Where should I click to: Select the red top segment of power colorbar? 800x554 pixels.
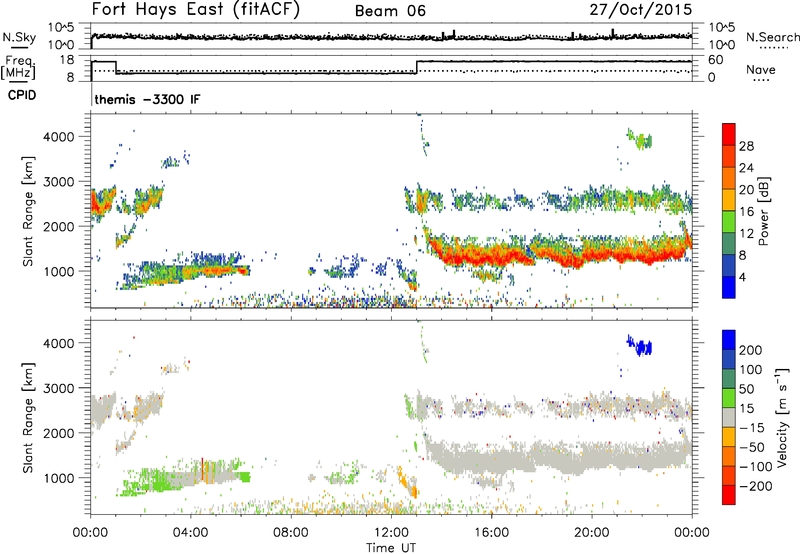[x=729, y=135]
